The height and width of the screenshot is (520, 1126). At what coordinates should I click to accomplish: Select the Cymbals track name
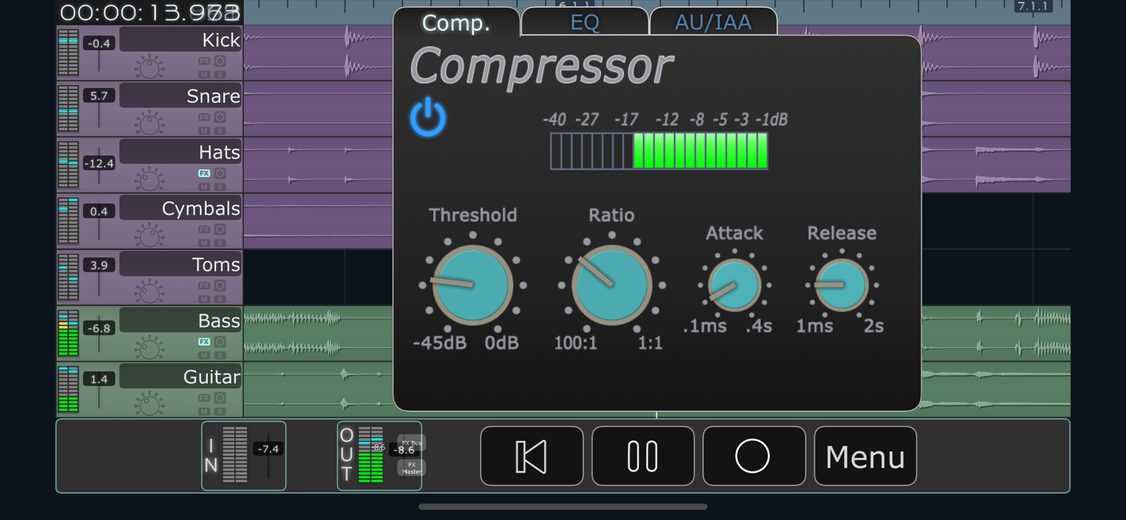coord(180,208)
